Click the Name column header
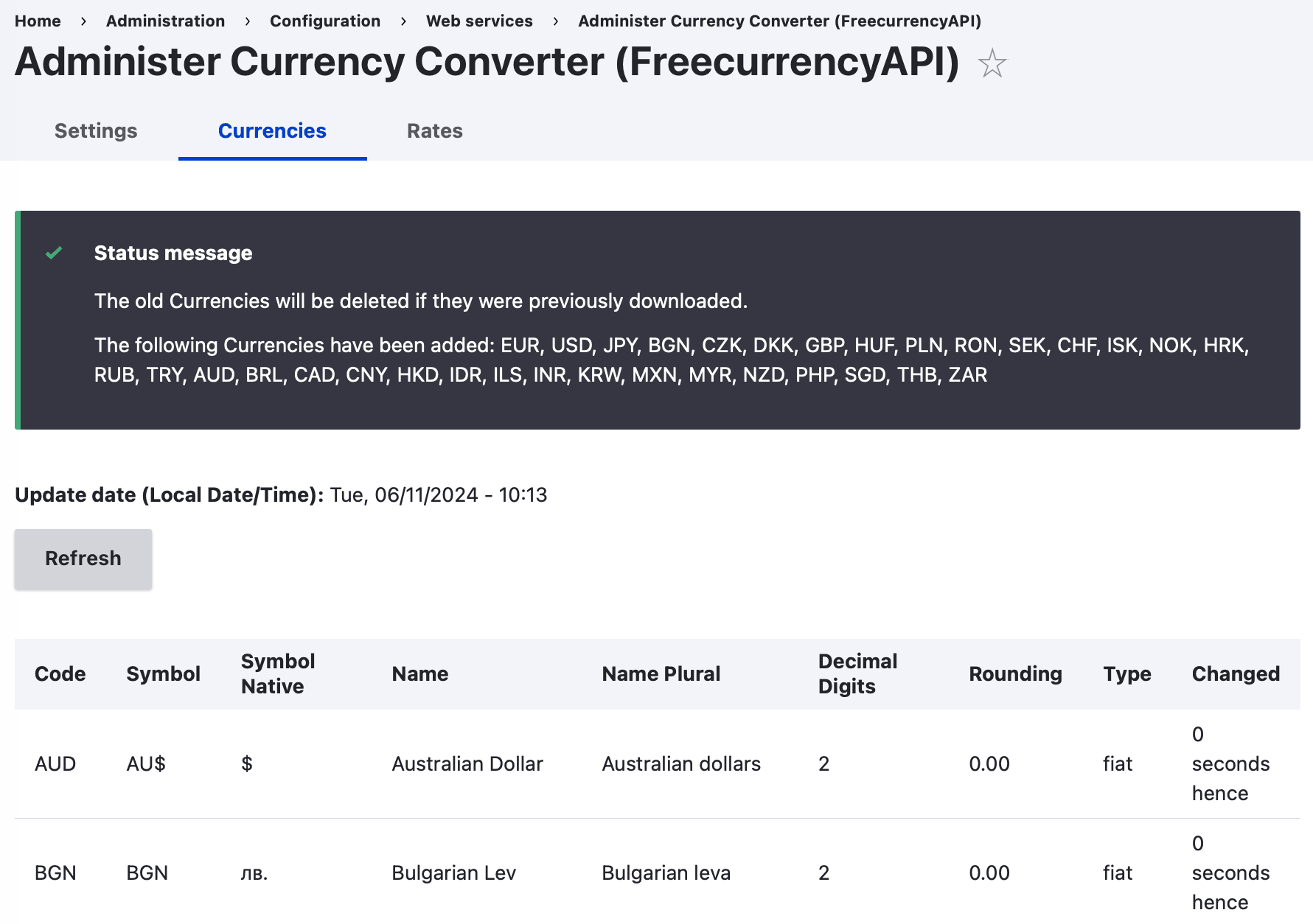The width and height of the screenshot is (1313, 924). tap(419, 673)
